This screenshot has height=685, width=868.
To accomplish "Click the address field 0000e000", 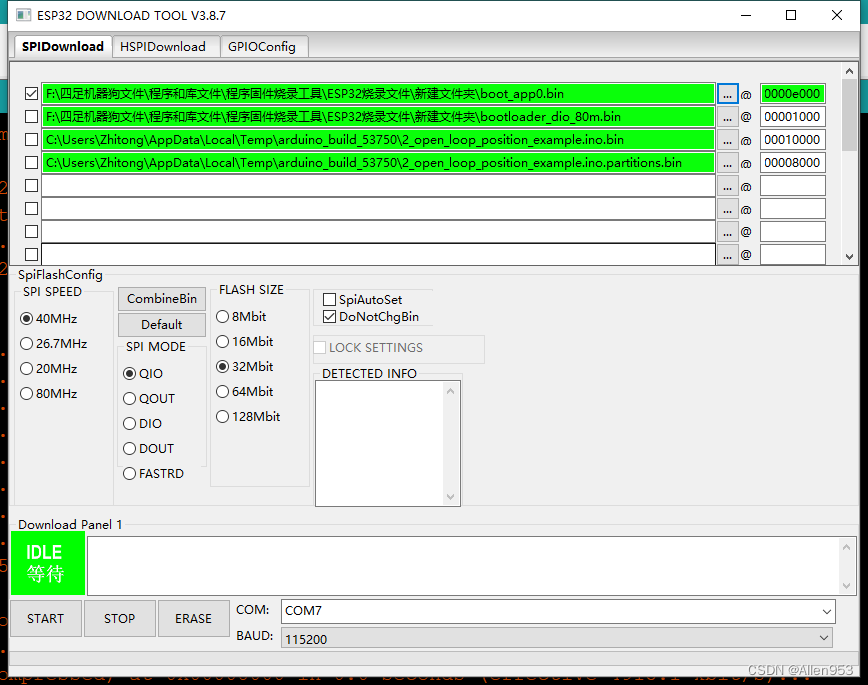I will tap(792, 94).
